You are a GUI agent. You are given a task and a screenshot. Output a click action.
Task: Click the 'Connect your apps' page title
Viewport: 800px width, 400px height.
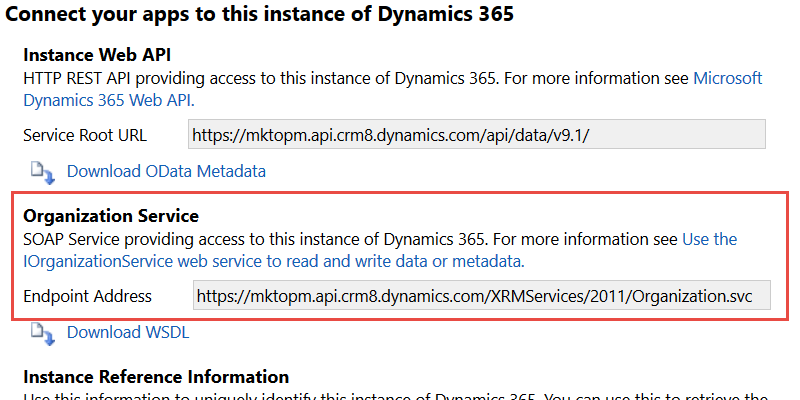[x=259, y=14]
